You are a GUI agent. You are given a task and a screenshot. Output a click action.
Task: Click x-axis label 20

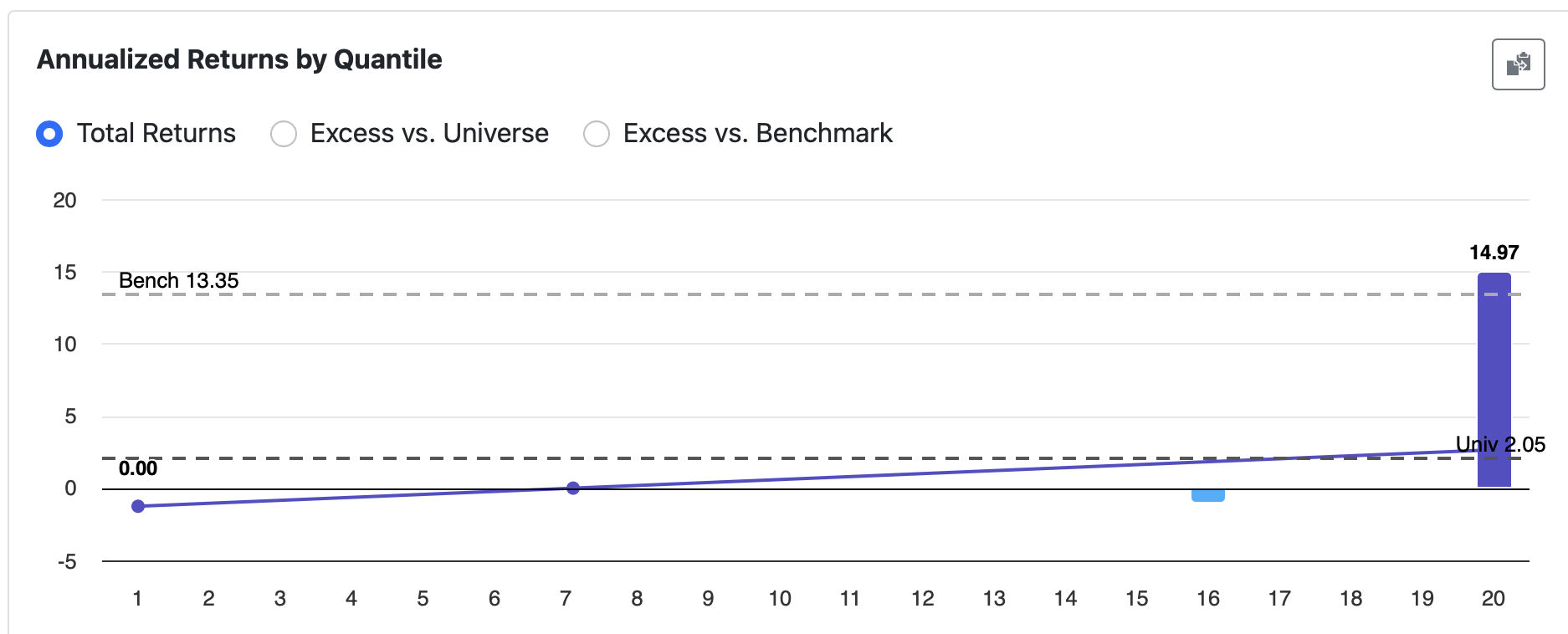pos(1493,599)
